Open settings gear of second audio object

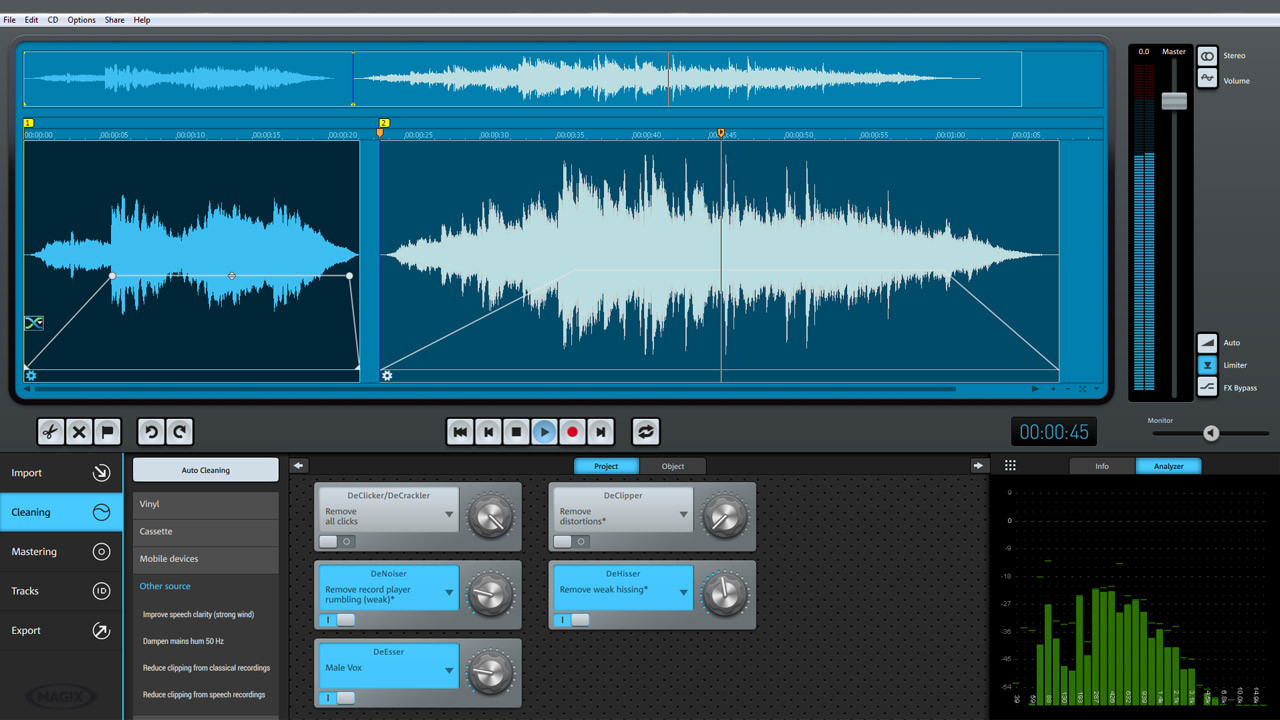(x=387, y=376)
